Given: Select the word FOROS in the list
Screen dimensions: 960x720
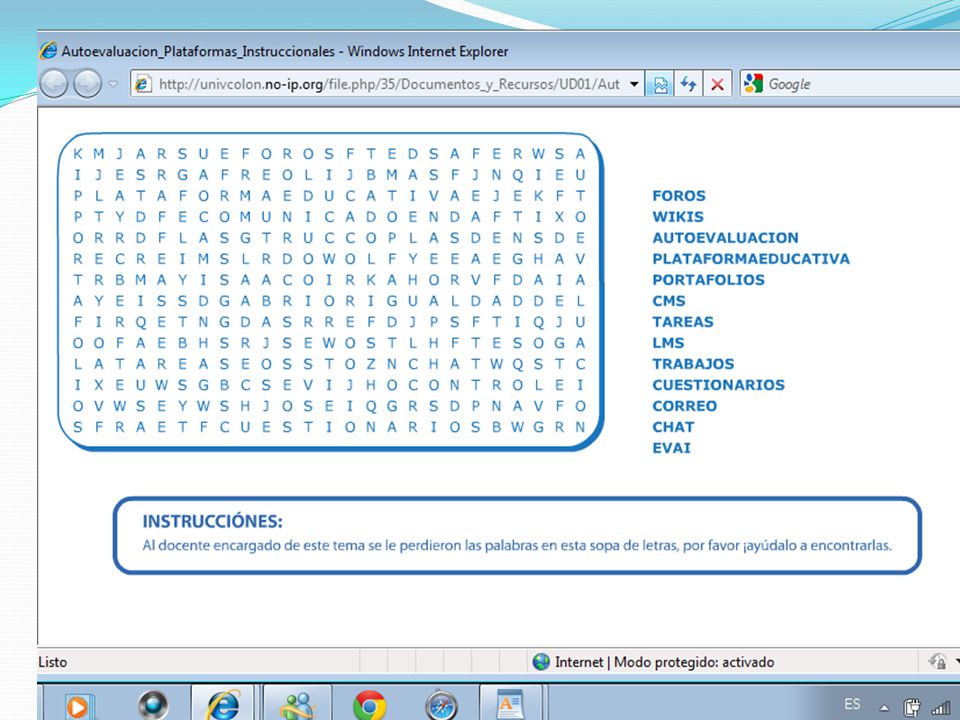Looking at the screenshot, I should point(679,196).
